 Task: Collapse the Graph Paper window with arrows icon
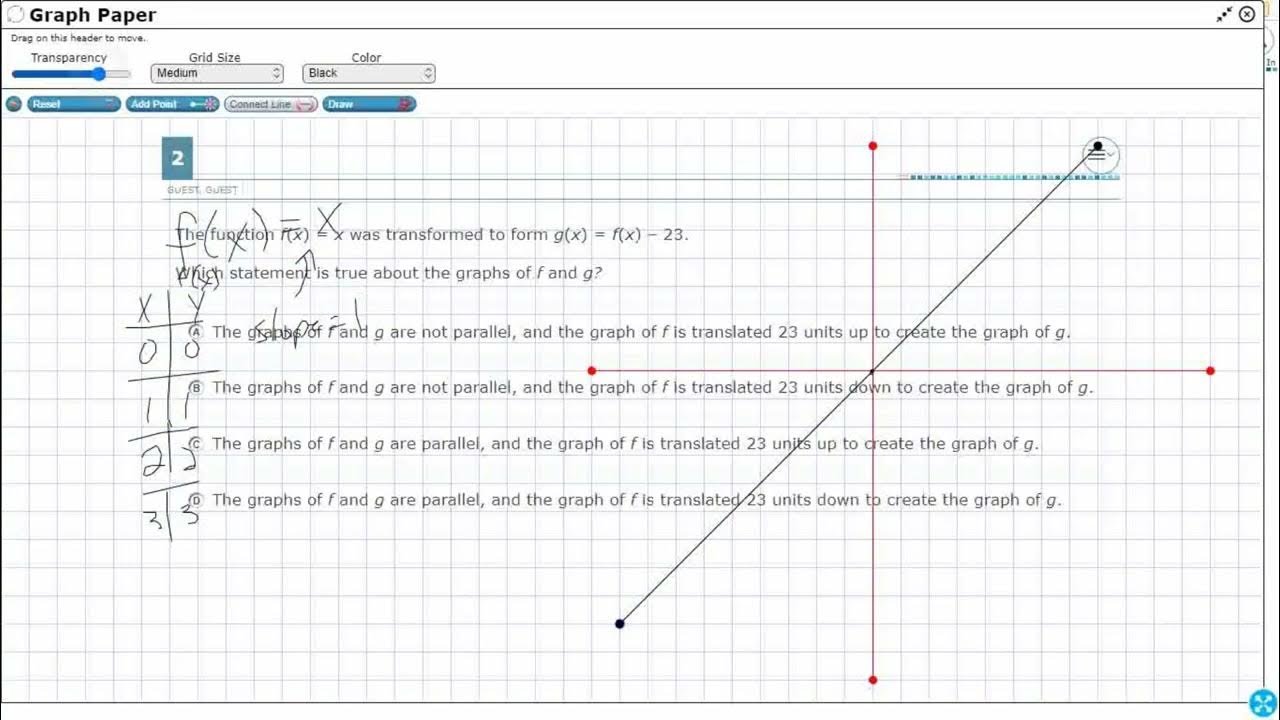click(x=1224, y=14)
